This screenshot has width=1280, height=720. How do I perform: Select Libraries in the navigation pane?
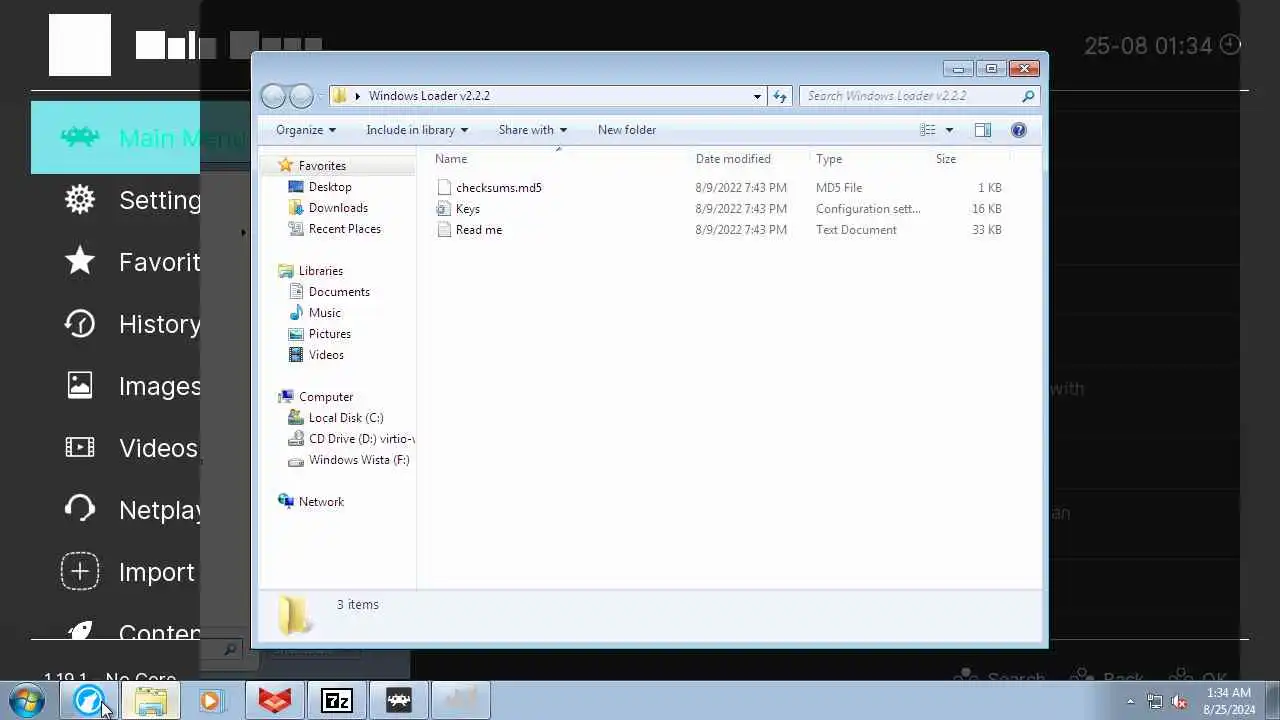321,271
